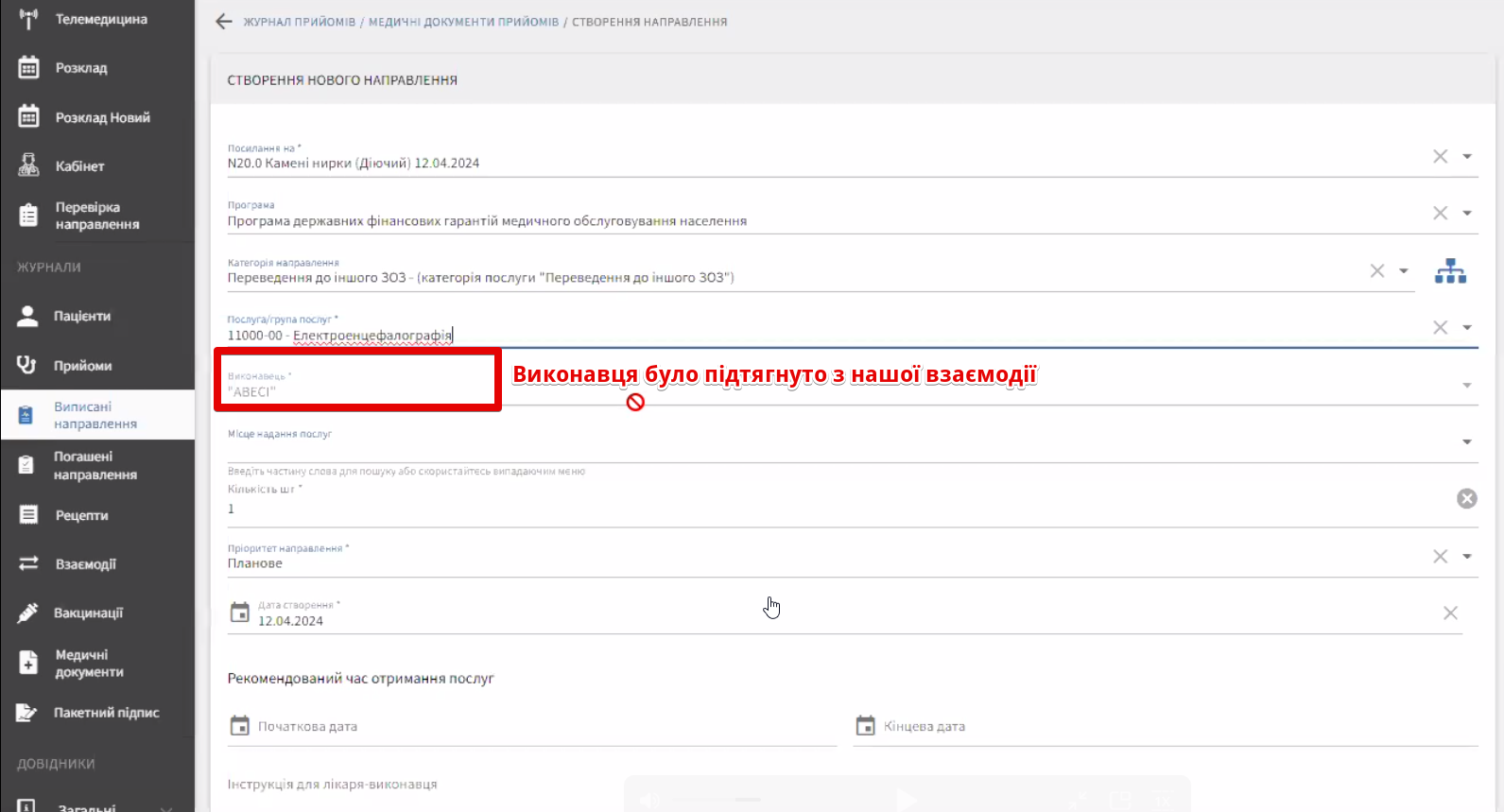1504x812 pixels.
Task: Expand the Пріоритет направлення dropdown
Action: (1466, 557)
